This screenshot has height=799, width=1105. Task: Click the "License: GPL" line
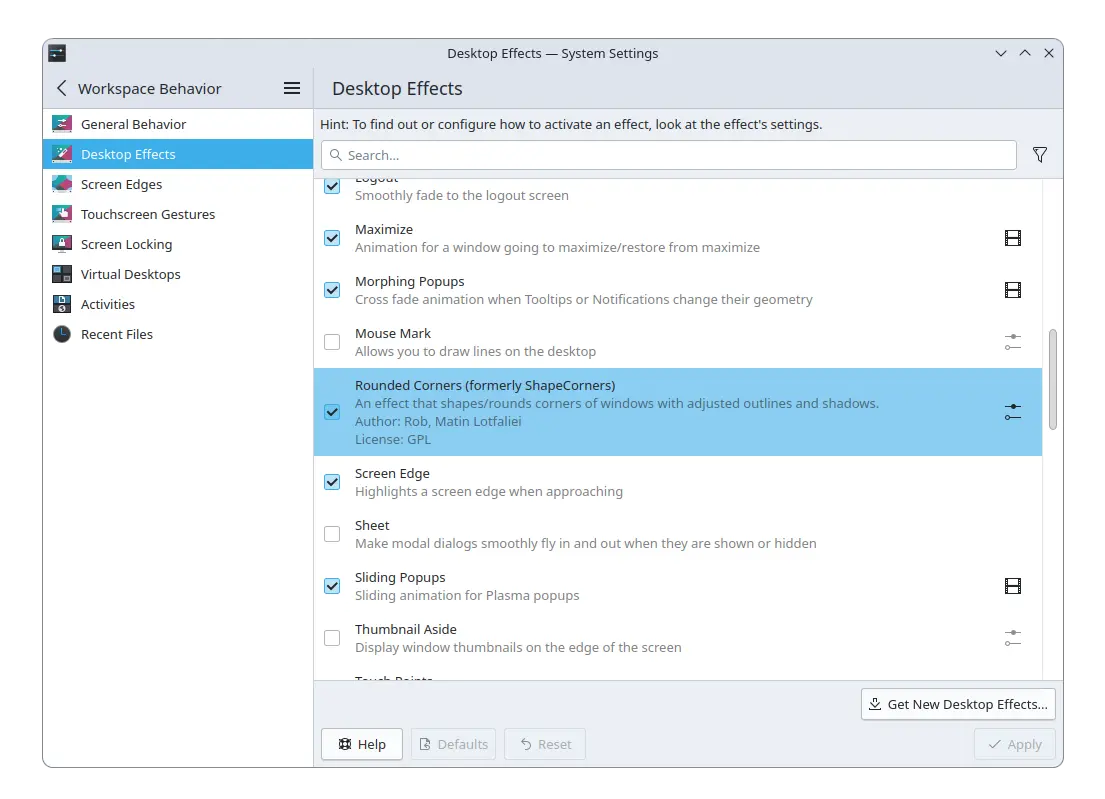click(x=393, y=440)
